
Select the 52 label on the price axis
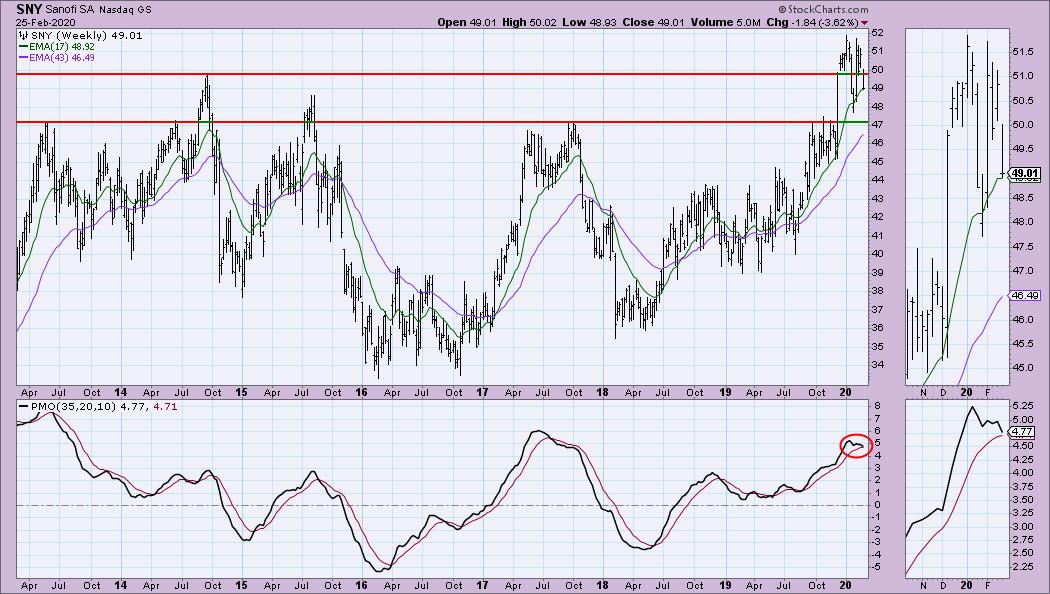877,32
